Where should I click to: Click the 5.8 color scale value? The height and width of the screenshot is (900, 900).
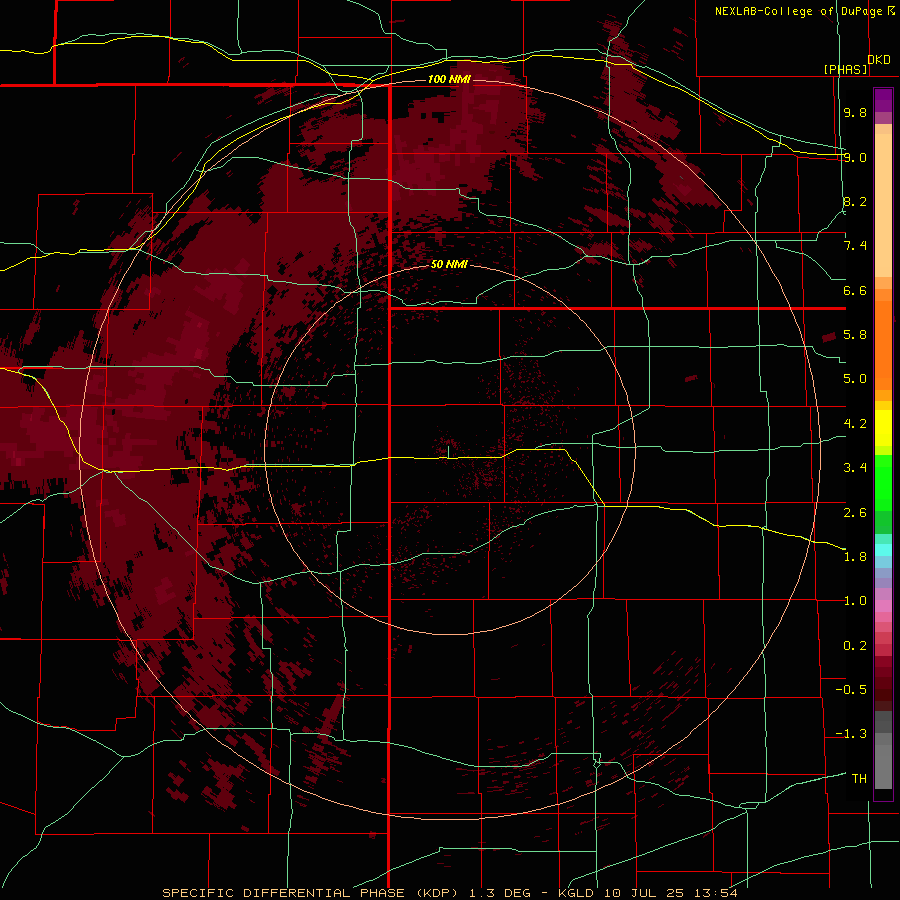click(x=855, y=335)
